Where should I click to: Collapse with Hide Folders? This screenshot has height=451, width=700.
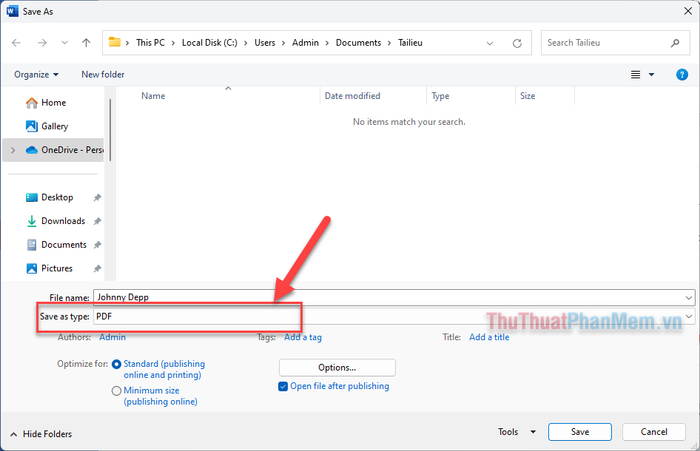coord(41,434)
